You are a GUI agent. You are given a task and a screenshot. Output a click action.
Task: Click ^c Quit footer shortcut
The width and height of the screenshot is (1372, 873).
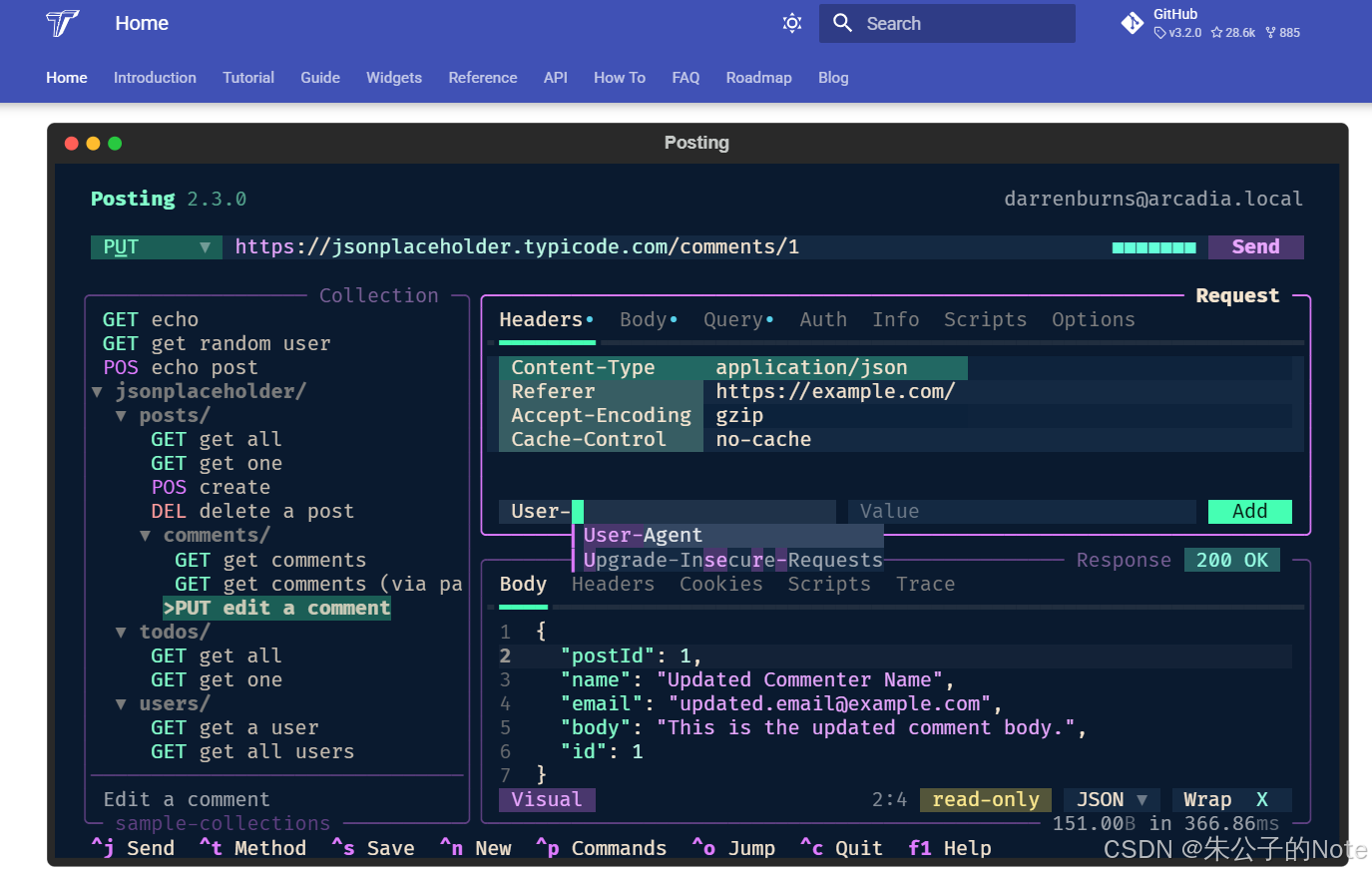point(842,848)
